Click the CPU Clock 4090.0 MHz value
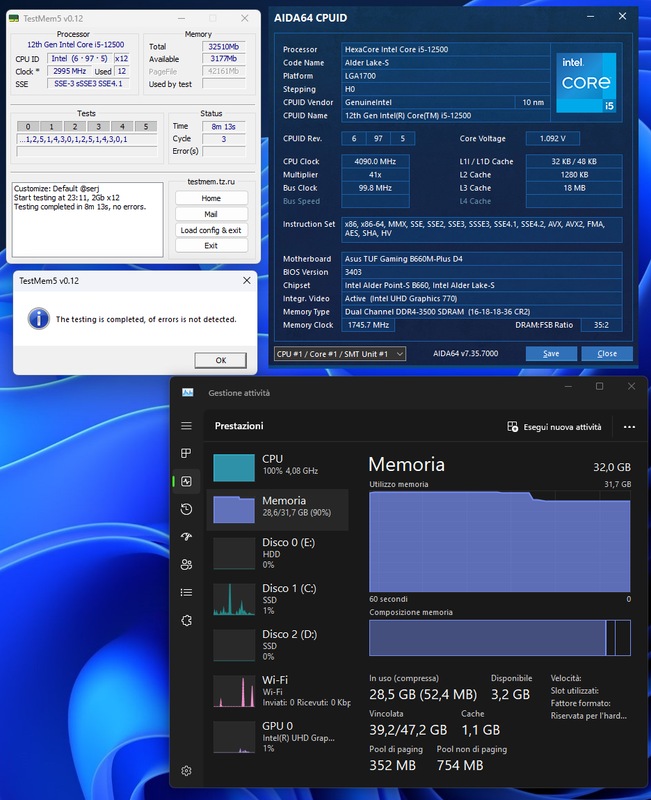The width and height of the screenshot is (651, 800). tap(375, 161)
